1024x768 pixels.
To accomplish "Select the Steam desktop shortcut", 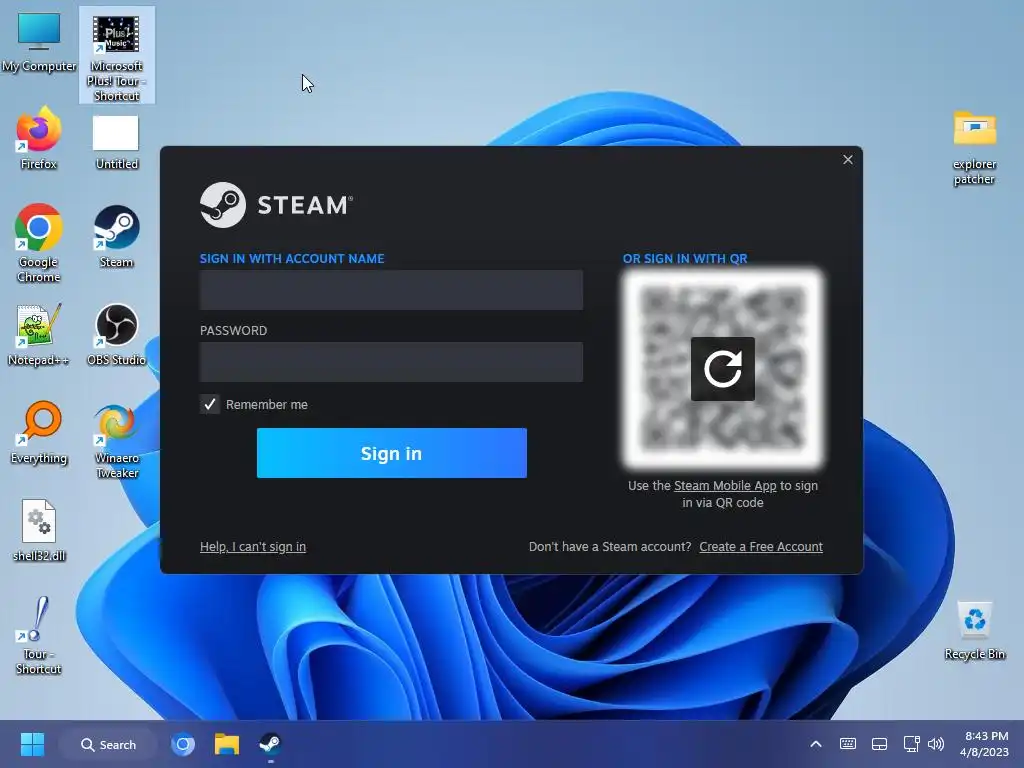I will 116,236.
